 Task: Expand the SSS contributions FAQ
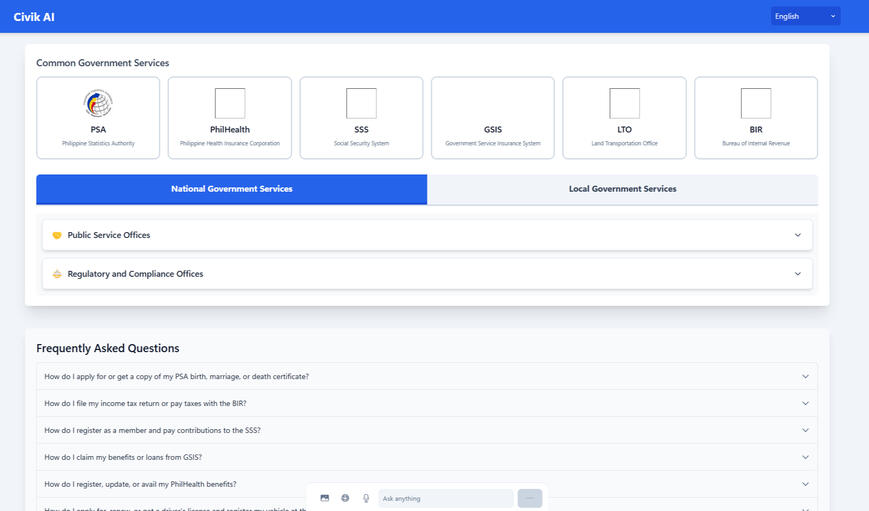(427, 430)
